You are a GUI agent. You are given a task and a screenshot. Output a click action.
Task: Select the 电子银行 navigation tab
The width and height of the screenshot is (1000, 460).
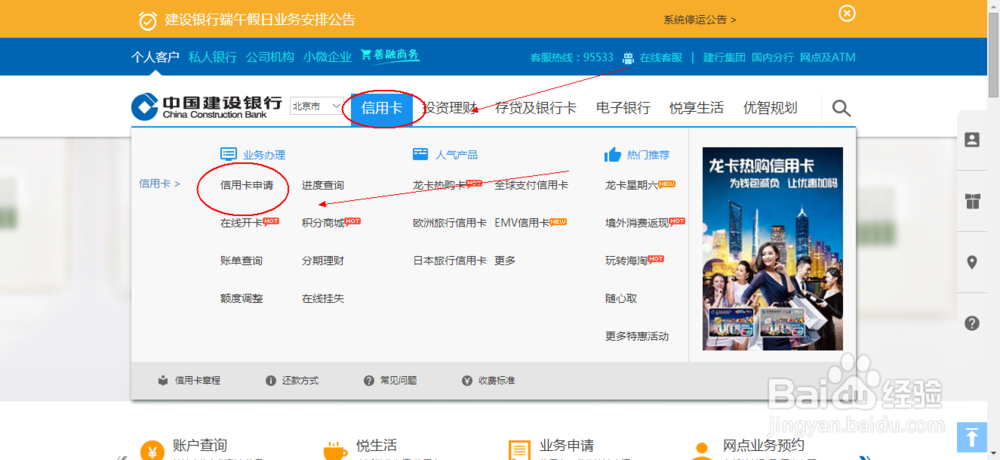(x=623, y=108)
